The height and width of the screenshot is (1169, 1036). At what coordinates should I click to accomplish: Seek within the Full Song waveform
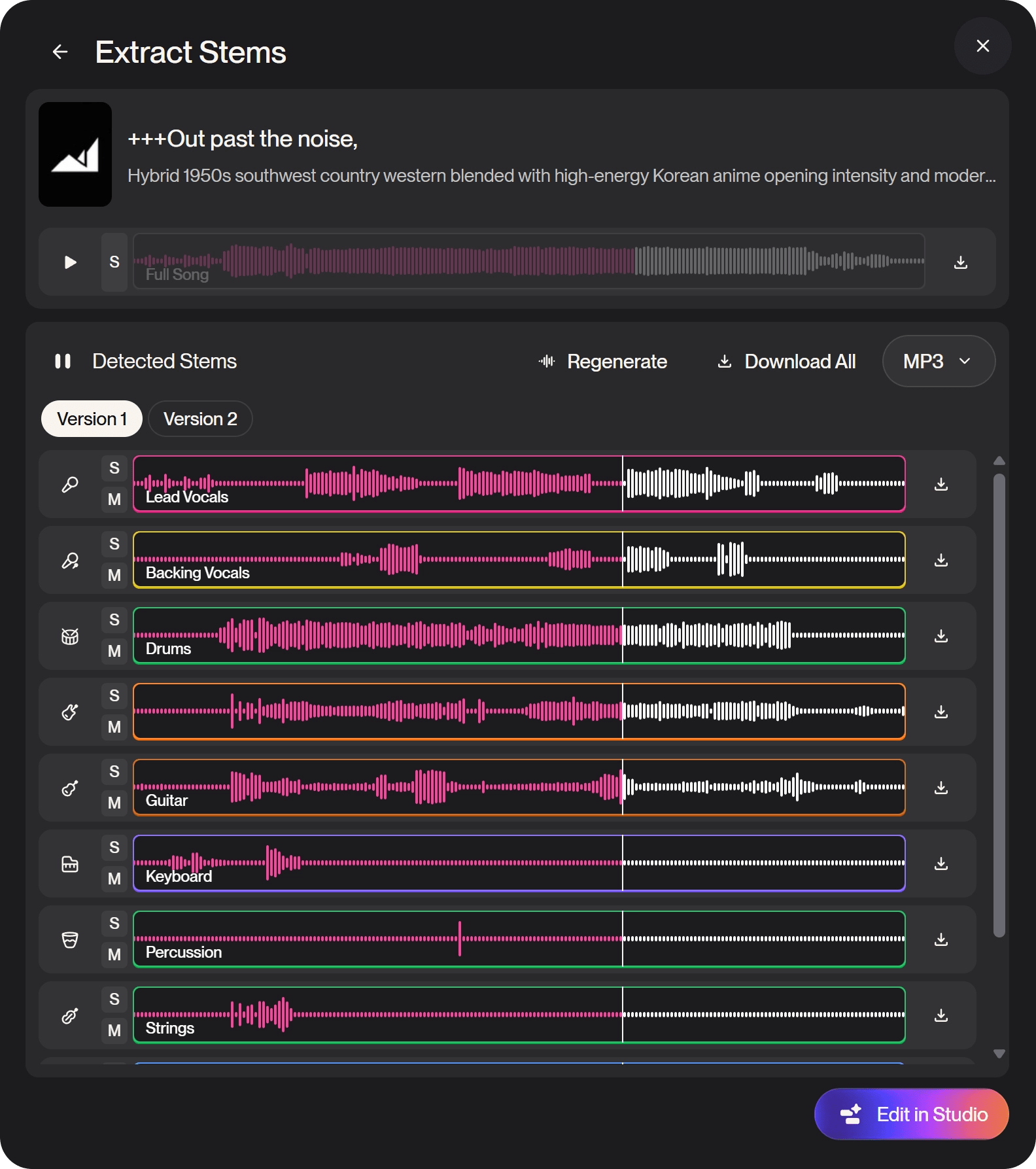point(529,261)
